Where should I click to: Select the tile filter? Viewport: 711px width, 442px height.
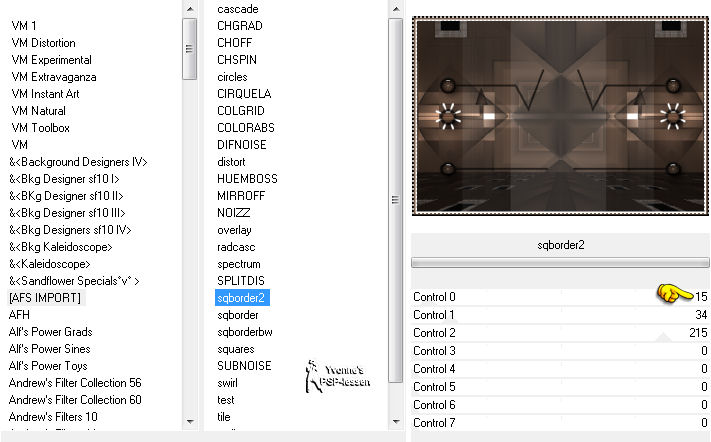coord(224,417)
